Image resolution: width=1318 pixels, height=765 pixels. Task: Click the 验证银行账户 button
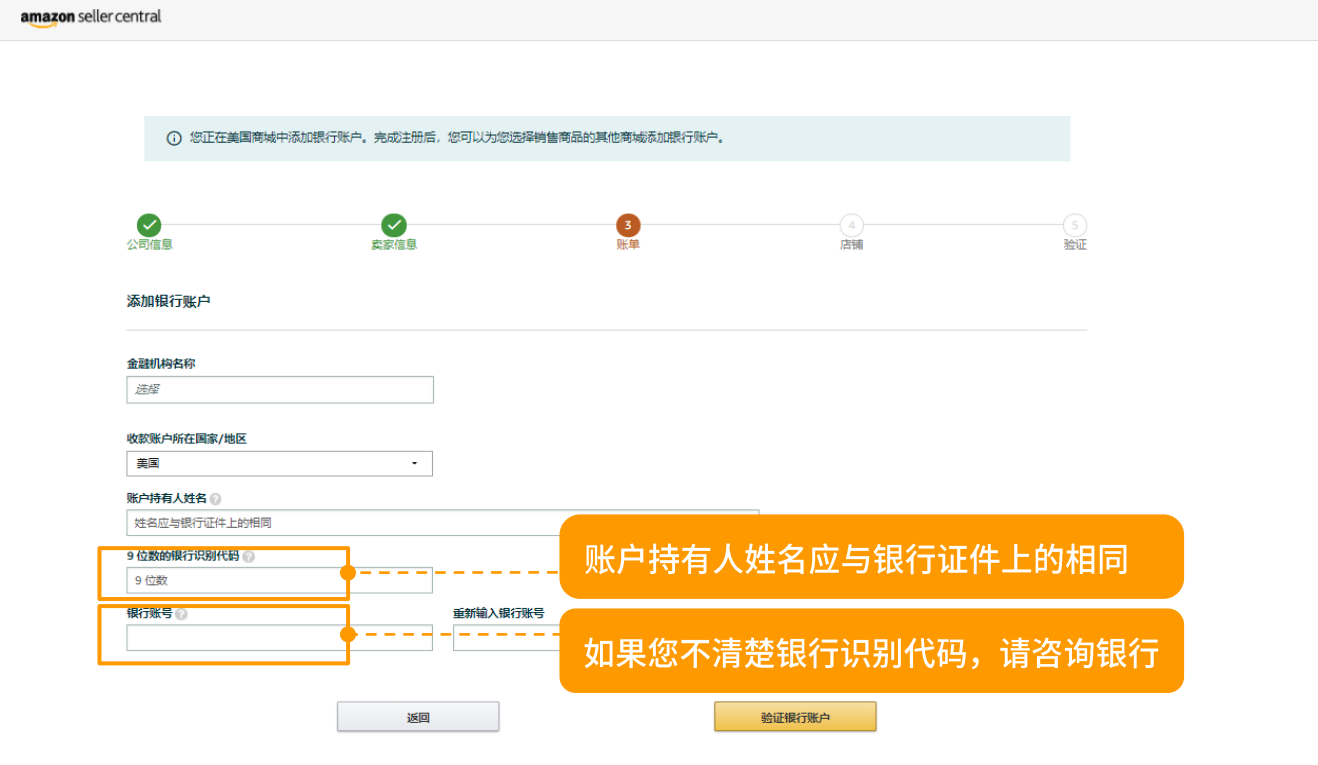[x=795, y=717]
